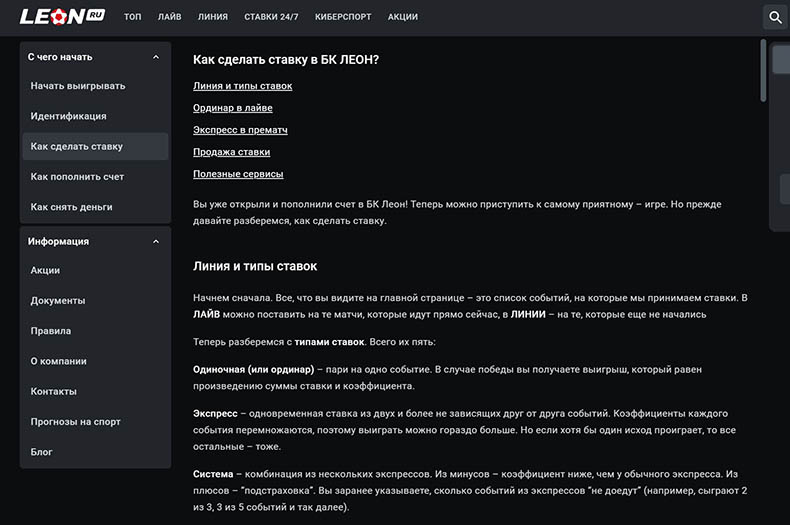This screenshot has width=790, height=525.
Task: Open the search magnifier icon
Action: pos(775,17)
